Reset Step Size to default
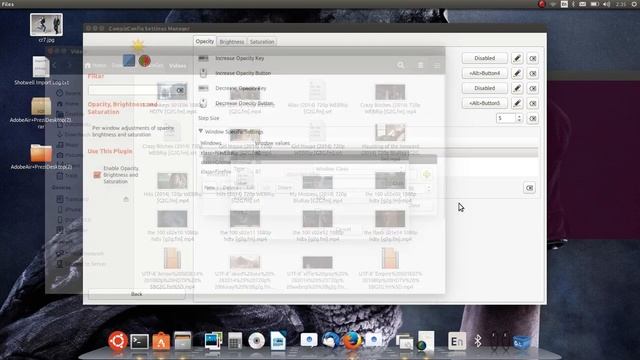The width and height of the screenshot is (640, 360). pos(532,118)
